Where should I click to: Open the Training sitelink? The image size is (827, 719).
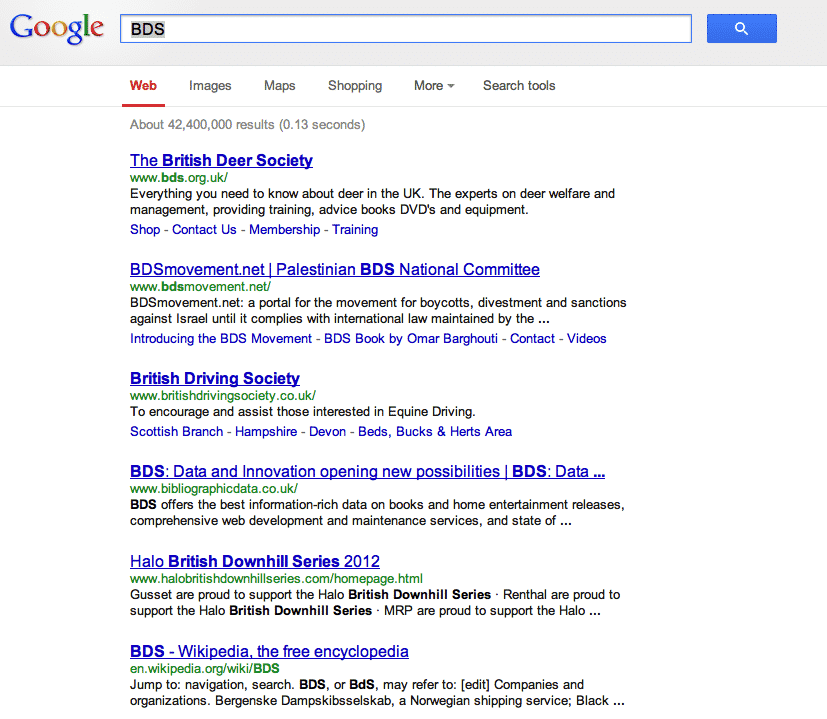coord(355,230)
